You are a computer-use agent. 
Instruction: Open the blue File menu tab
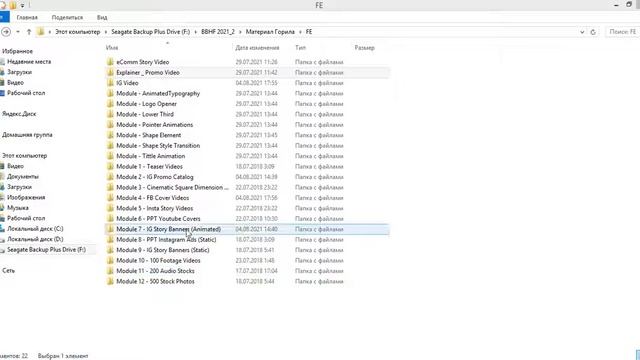(x=4, y=18)
